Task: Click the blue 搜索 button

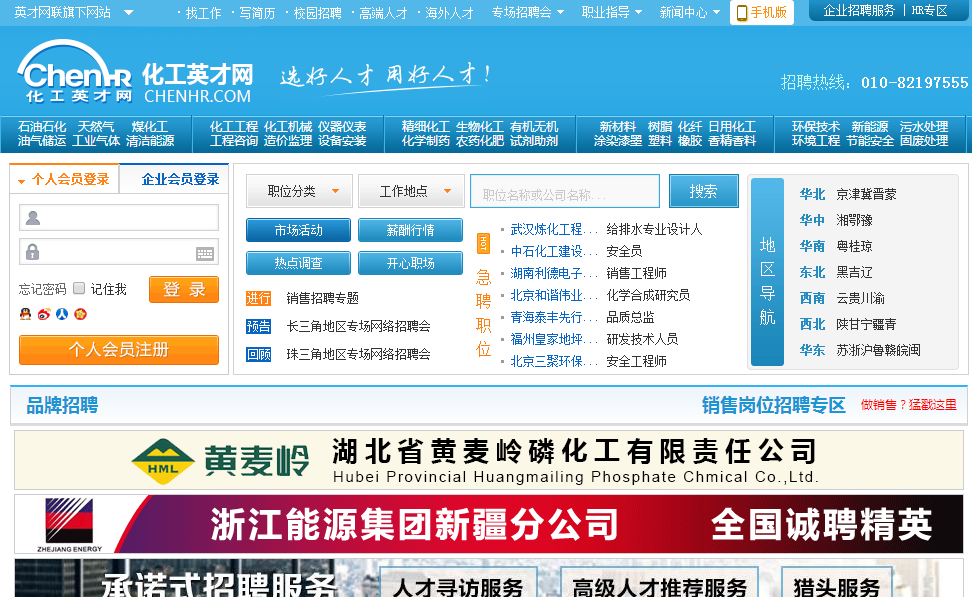Action: (704, 191)
